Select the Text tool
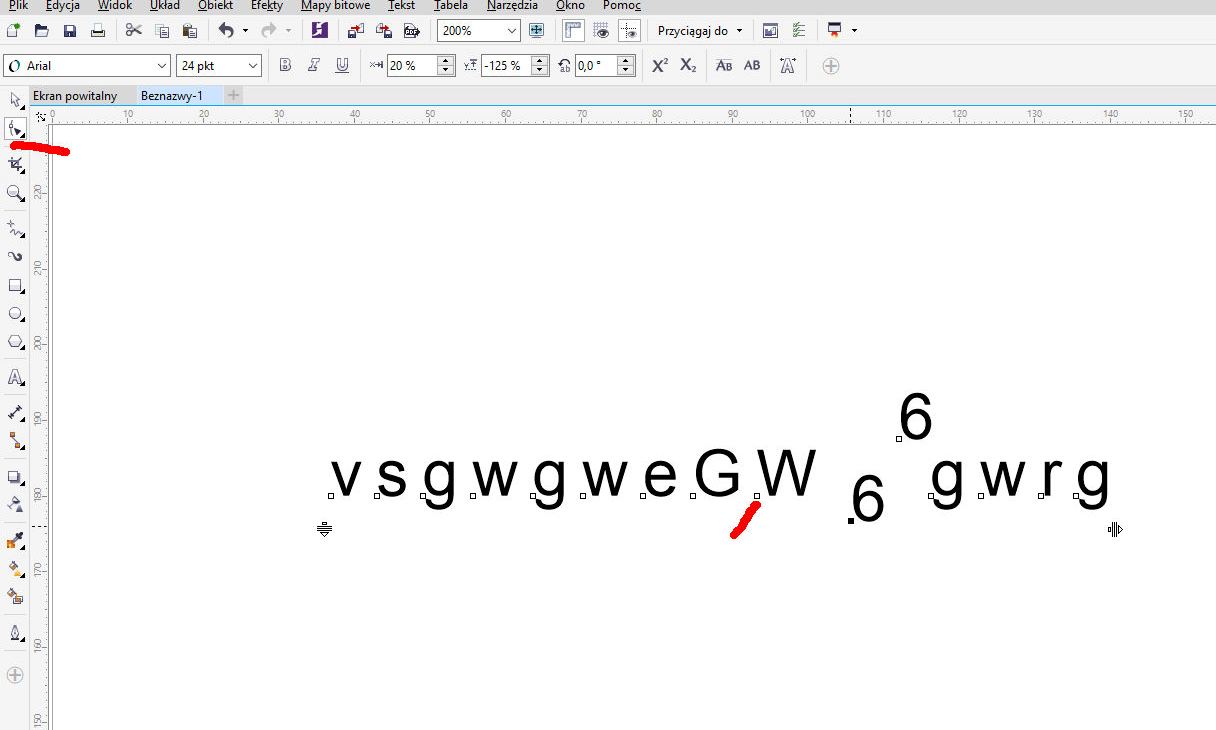1216x730 pixels. tap(15, 377)
